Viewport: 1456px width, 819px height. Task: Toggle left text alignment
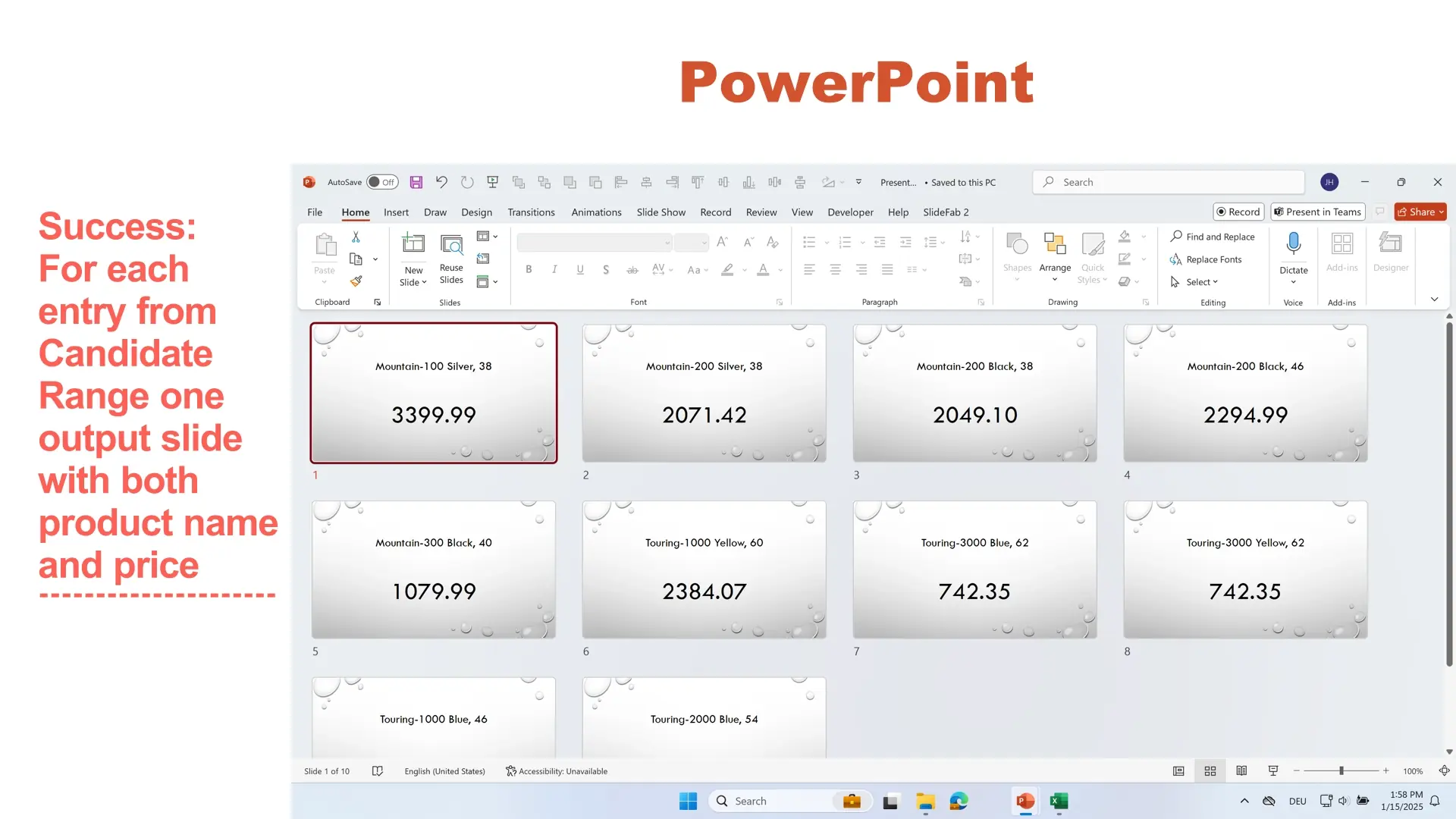click(810, 270)
